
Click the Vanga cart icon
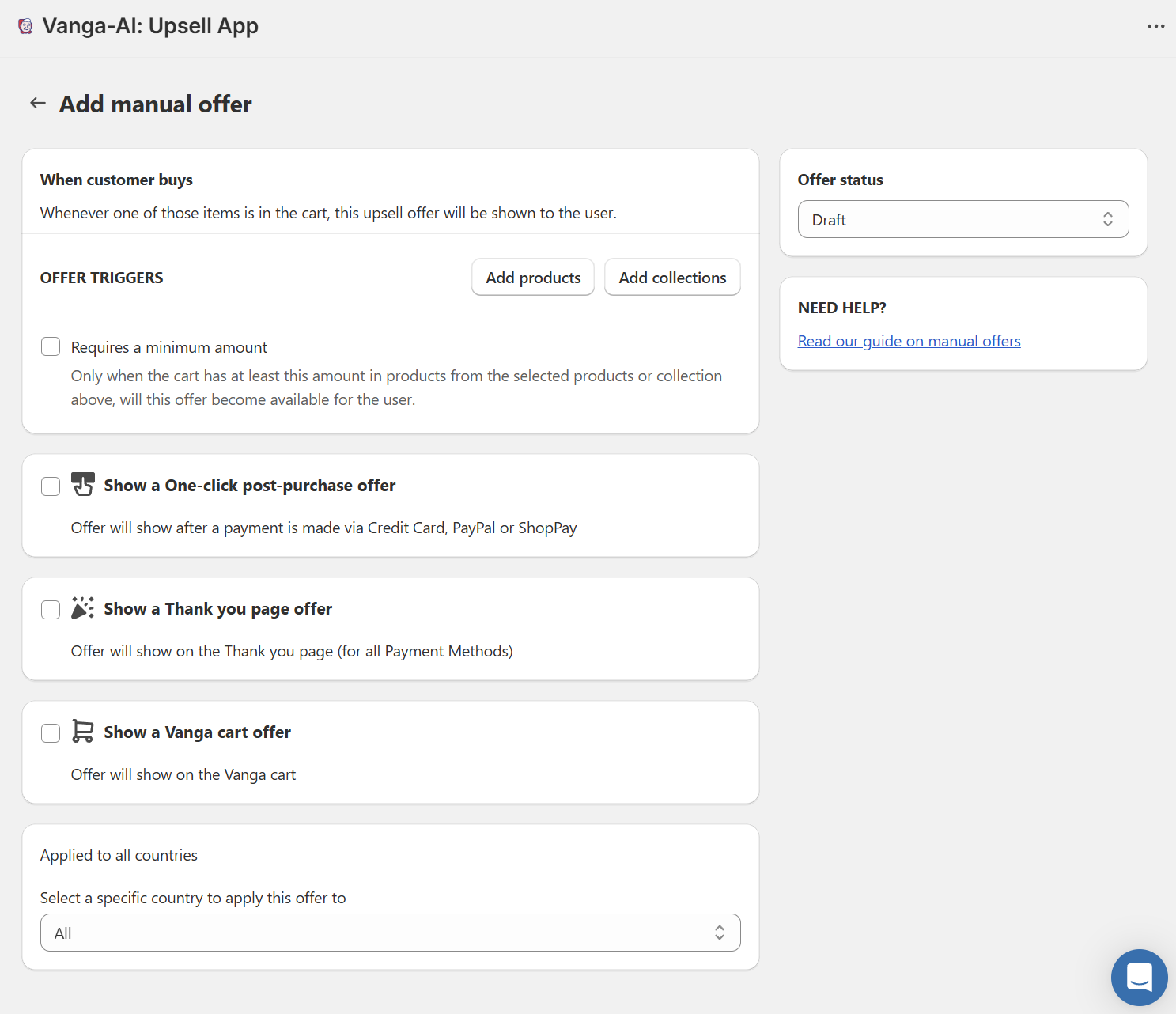83,731
